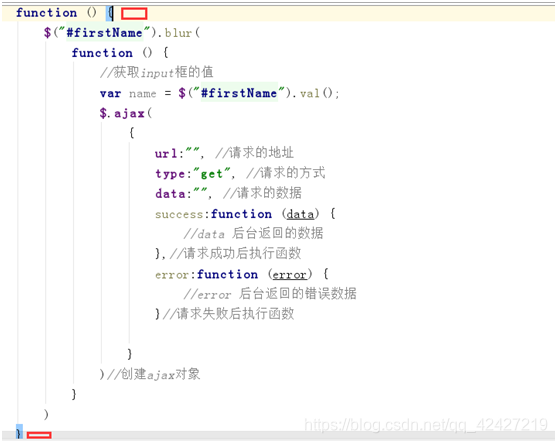The image size is (557, 443).
Task: Click "#firstName" string in the val() line
Action: tap(239, 93)
